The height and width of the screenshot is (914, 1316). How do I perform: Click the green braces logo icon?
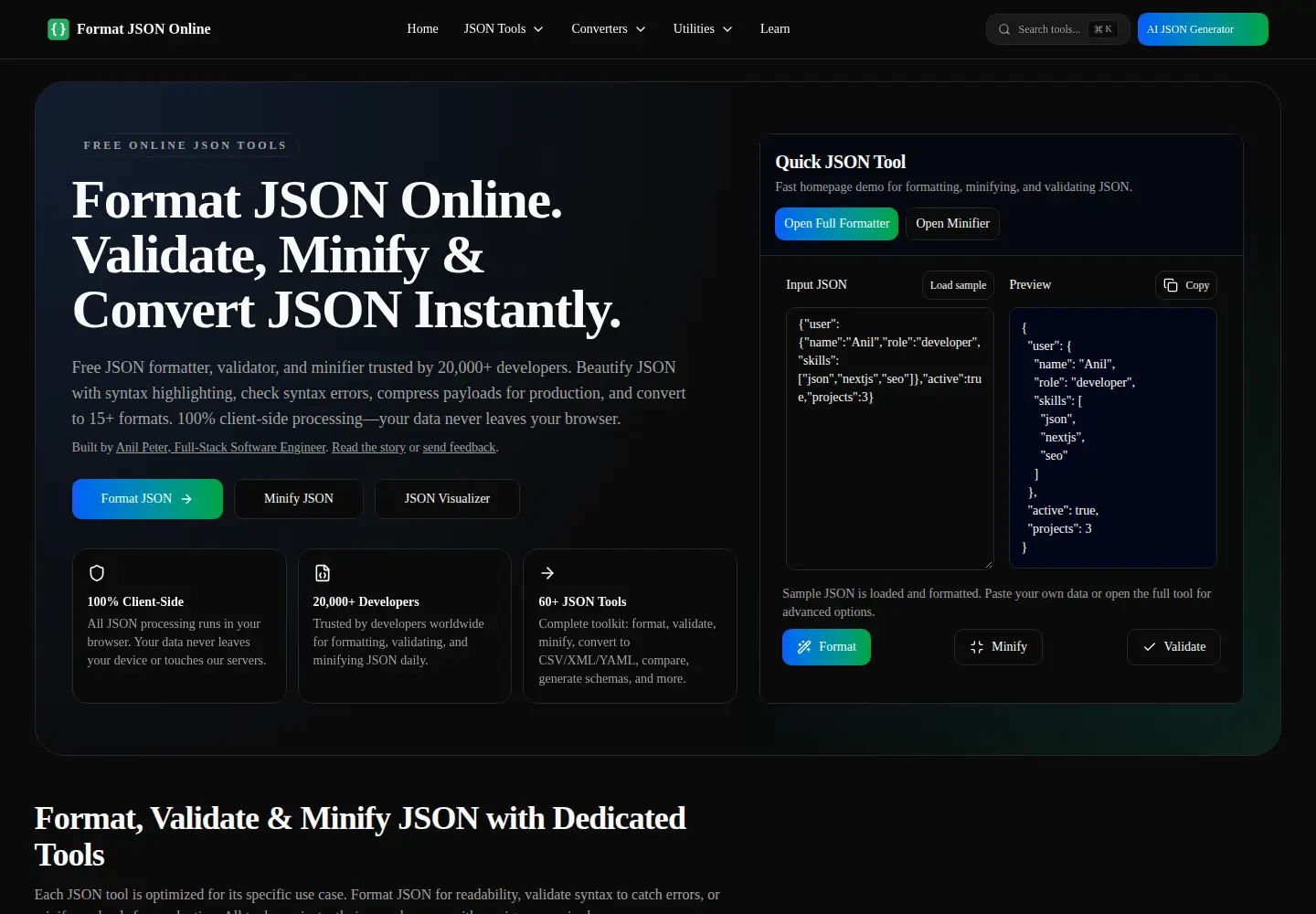tap(58, 29)
